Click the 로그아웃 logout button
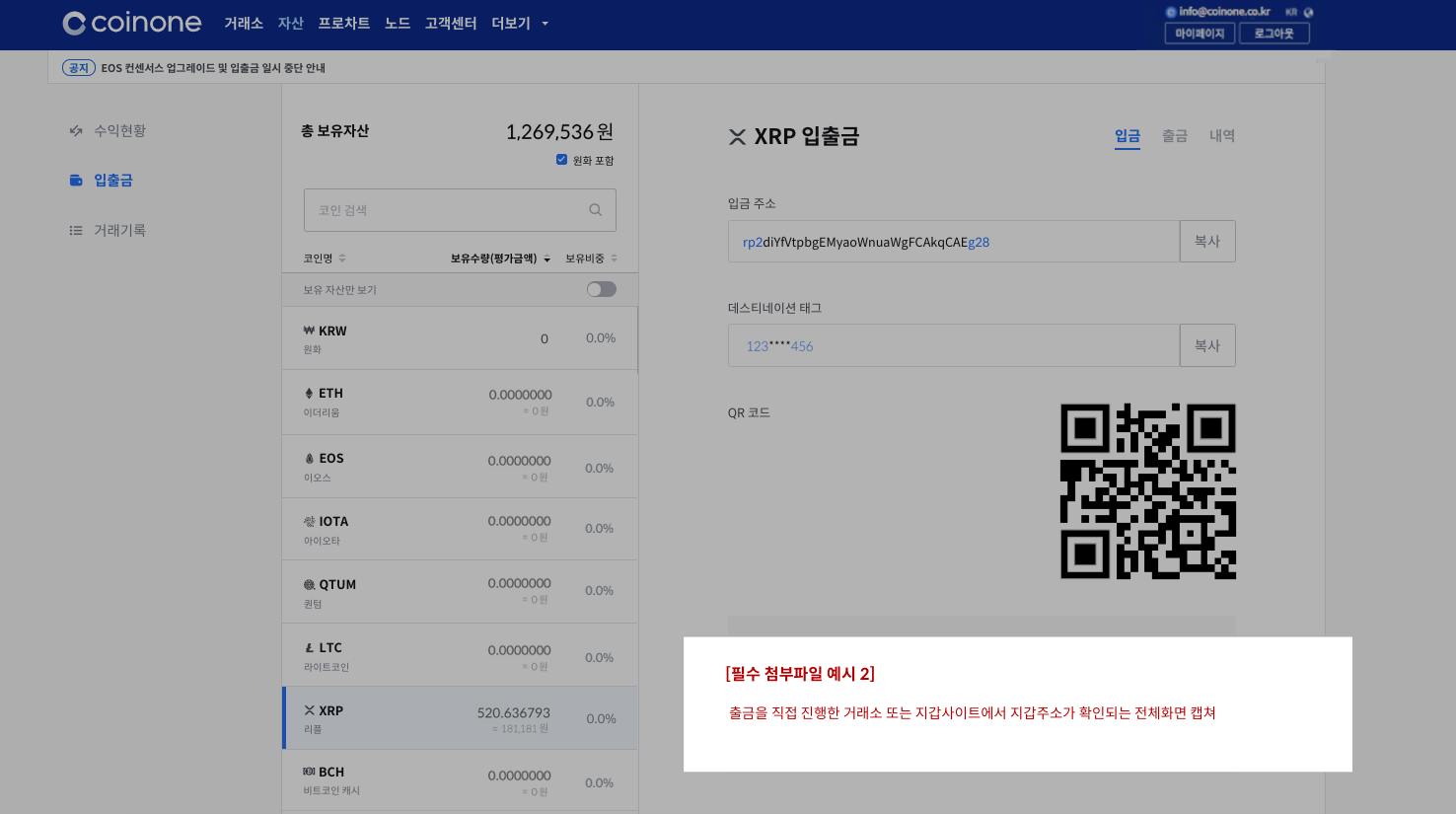Screen dimensions: 1456x814 click(1274, 33)
